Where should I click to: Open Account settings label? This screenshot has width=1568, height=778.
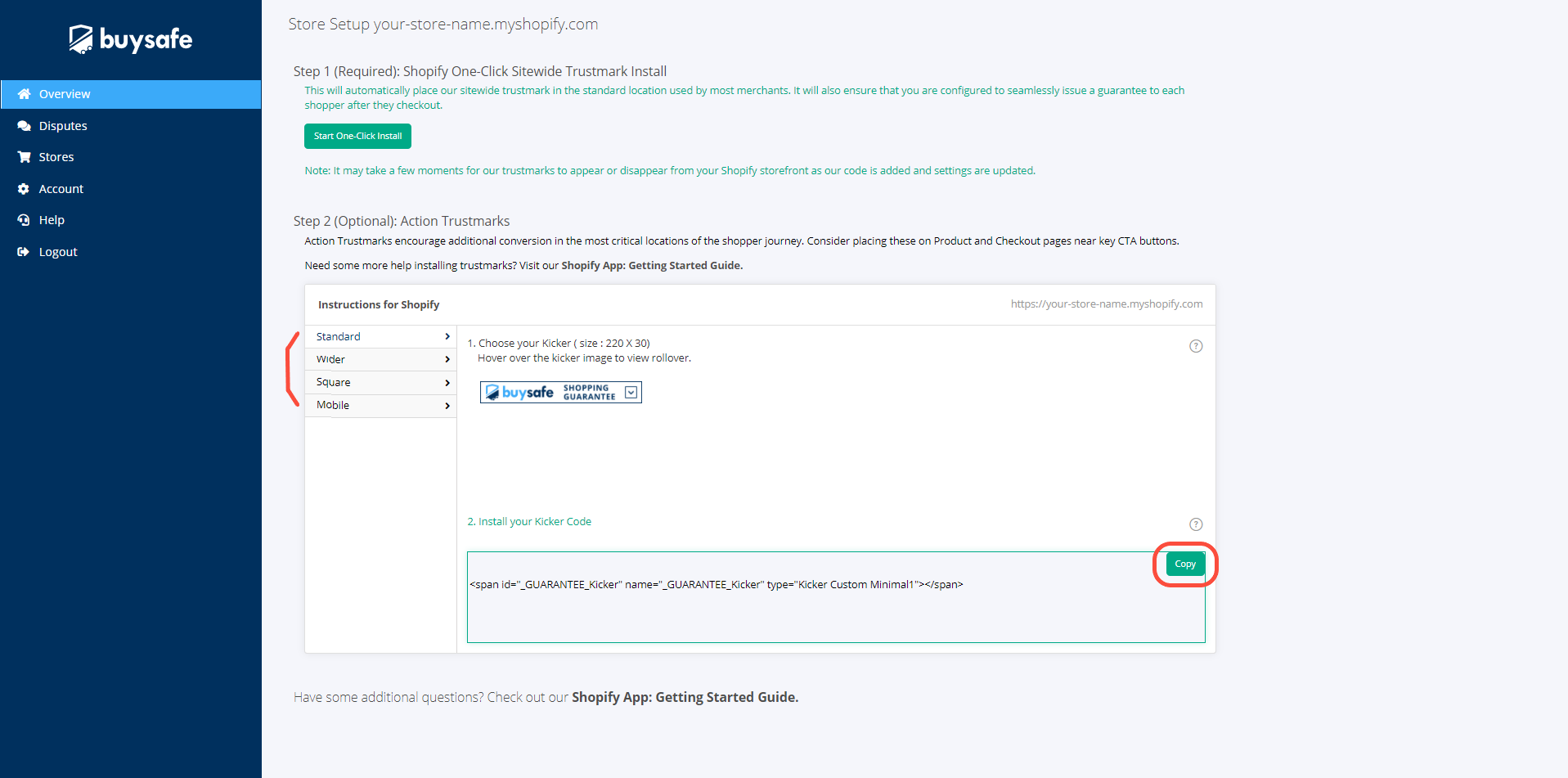coord(61,189)
